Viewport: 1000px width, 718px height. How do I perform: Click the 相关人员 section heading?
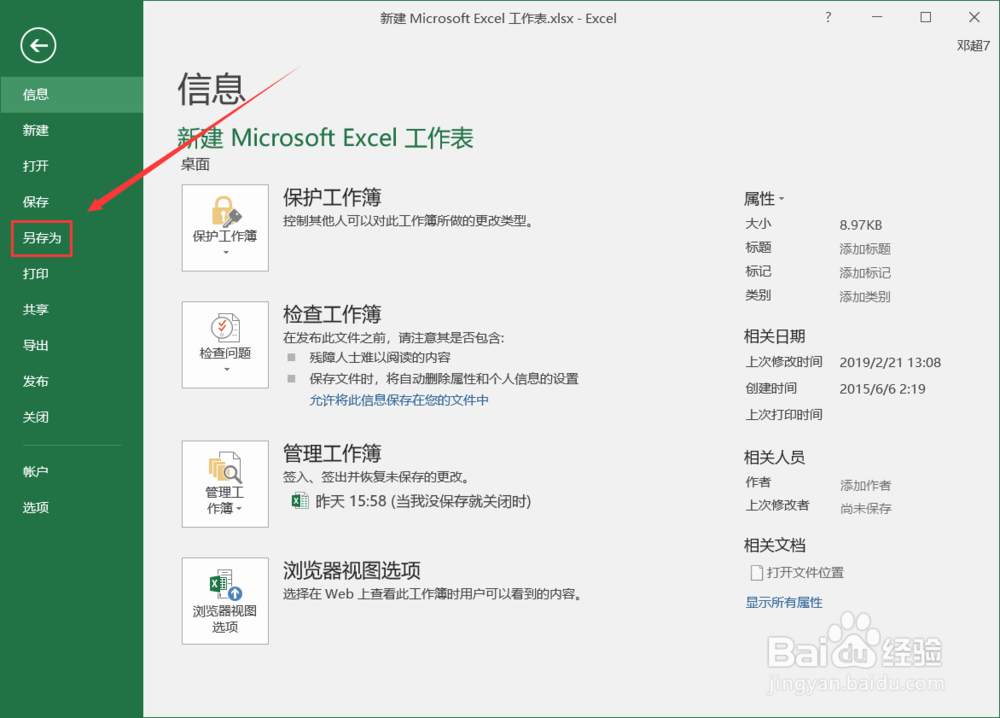[774, 457]
